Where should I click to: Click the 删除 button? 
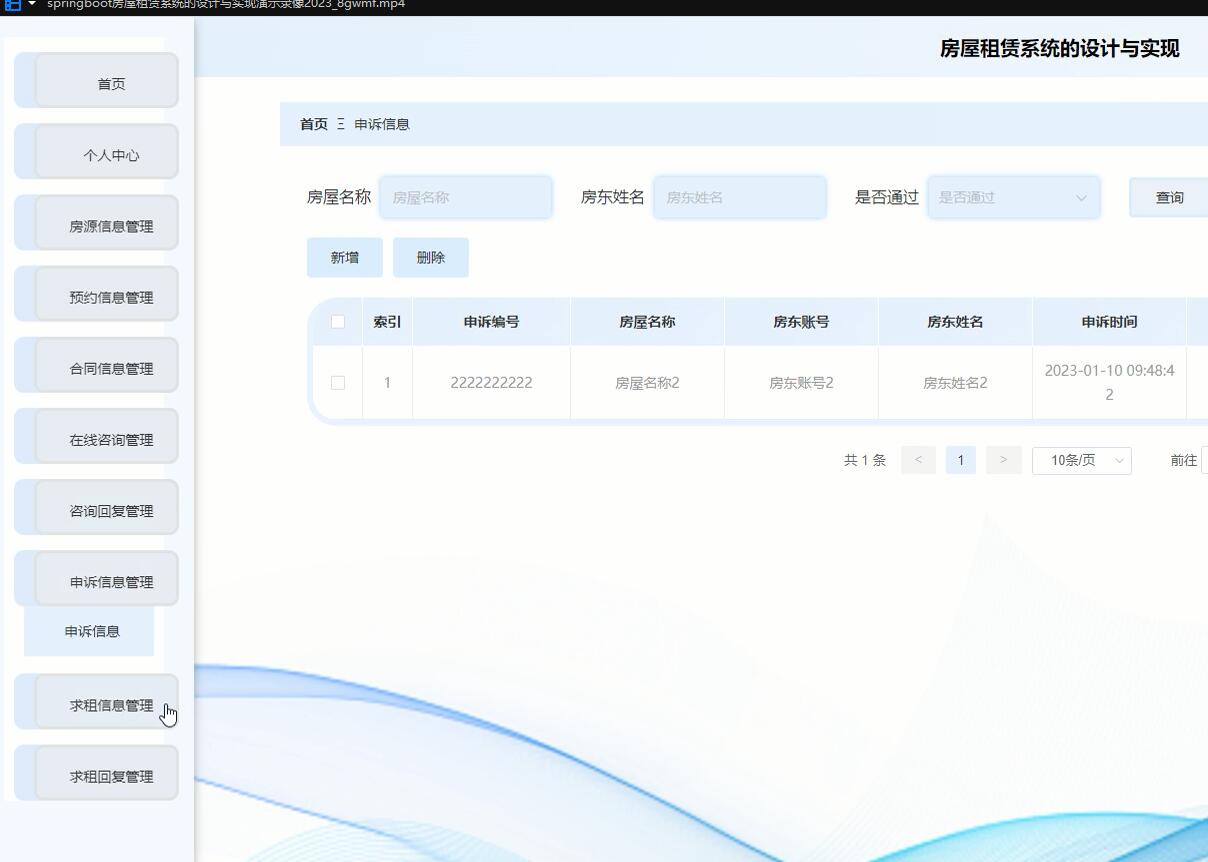point(431,257)
